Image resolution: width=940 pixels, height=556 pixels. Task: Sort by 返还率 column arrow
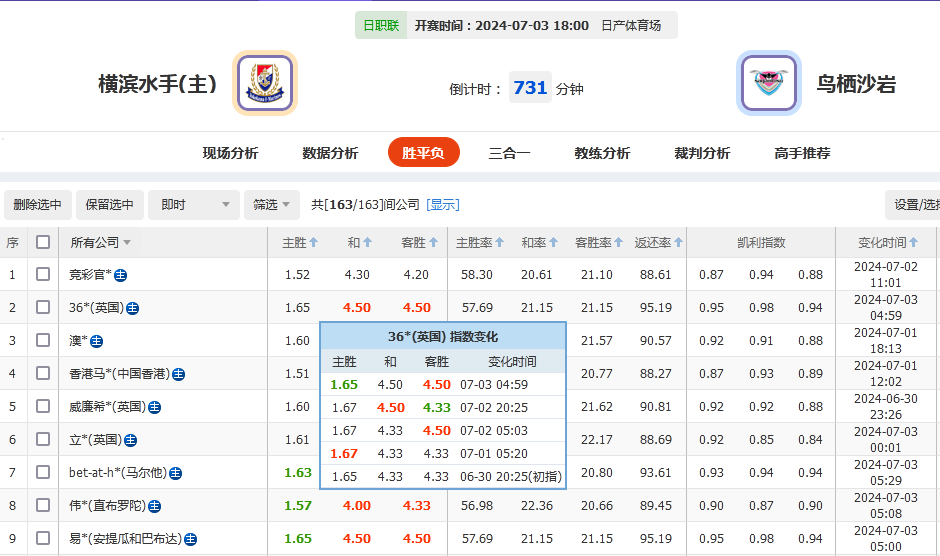[x=678, y=242]
